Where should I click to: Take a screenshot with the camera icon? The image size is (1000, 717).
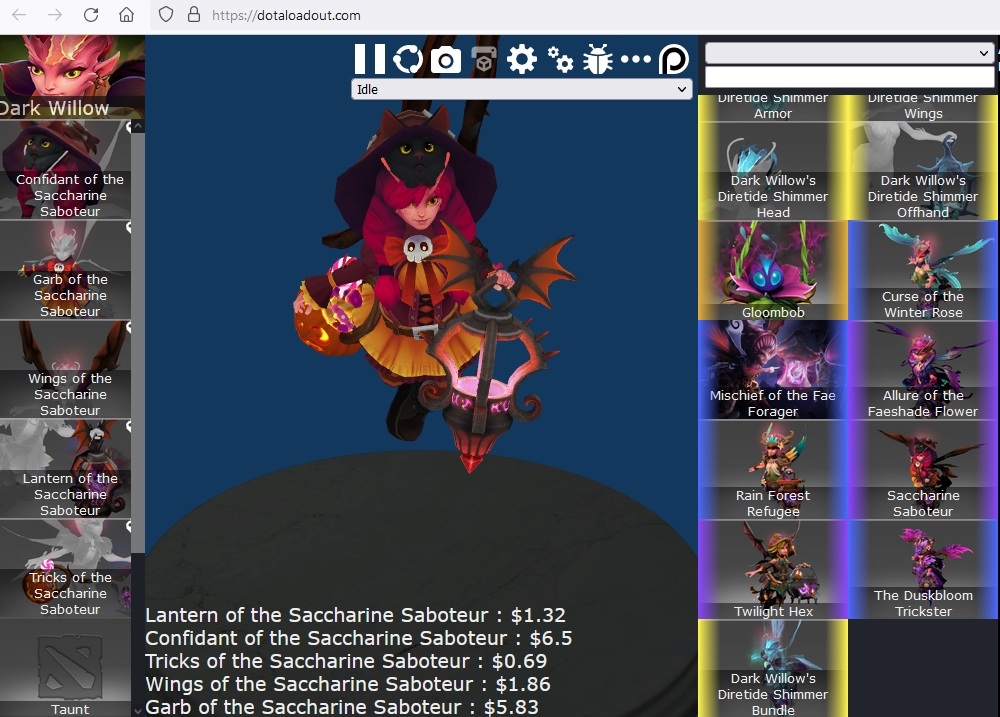(x=446, y=60)
